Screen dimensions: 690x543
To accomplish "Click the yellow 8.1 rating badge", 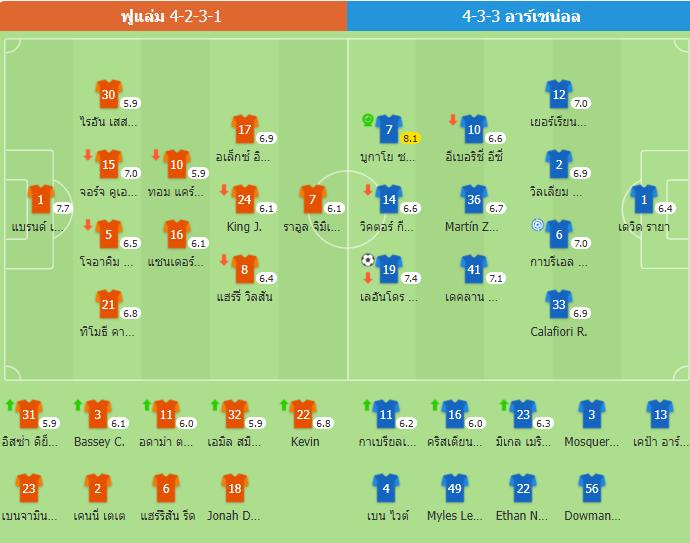I will point(410,138).
